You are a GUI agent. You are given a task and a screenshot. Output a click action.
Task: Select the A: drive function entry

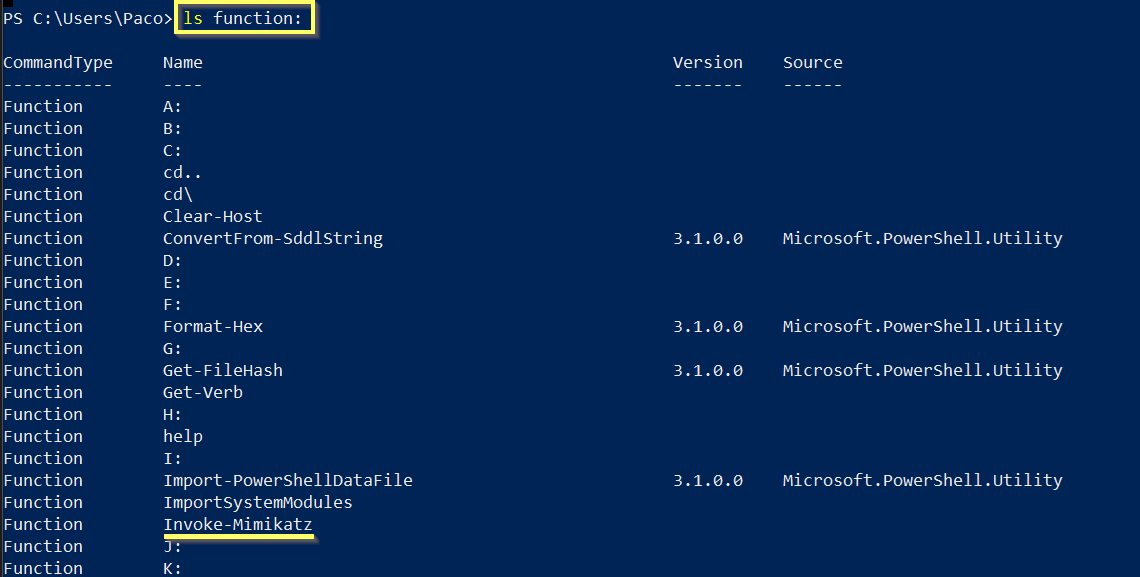pos(172,106)
